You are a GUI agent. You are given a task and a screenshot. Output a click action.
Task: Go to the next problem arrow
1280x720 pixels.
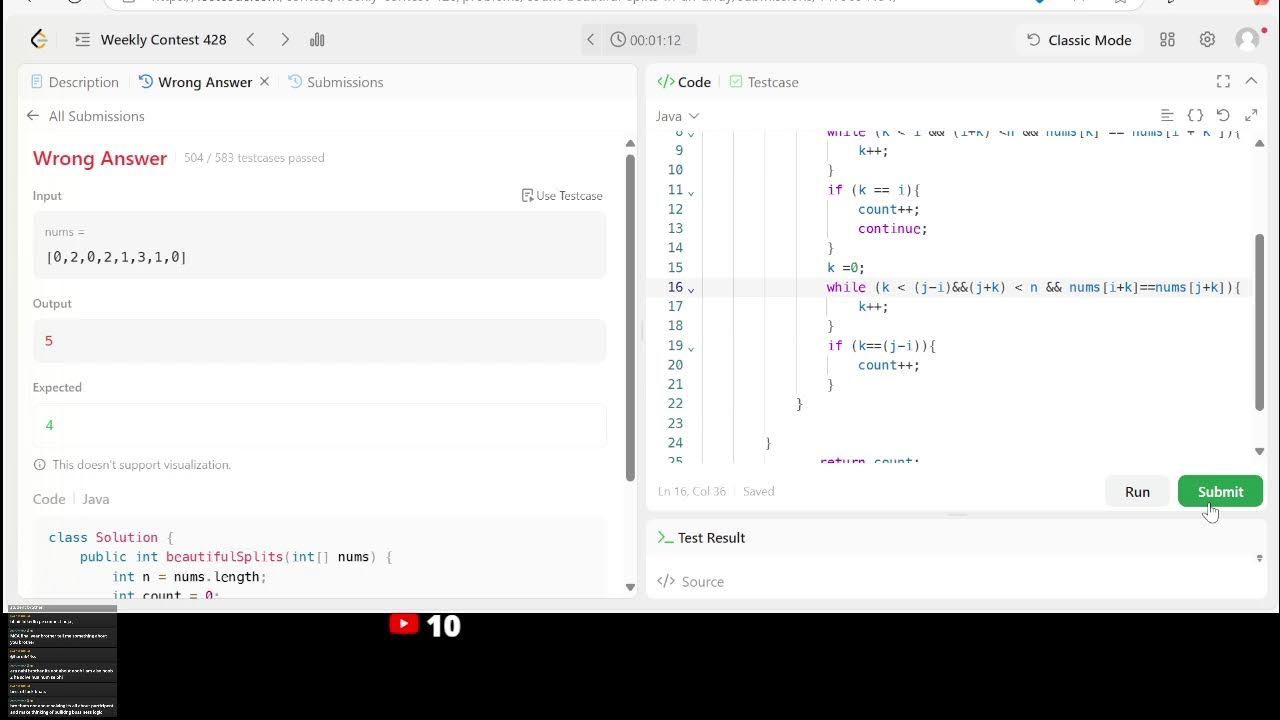[285, 40]
